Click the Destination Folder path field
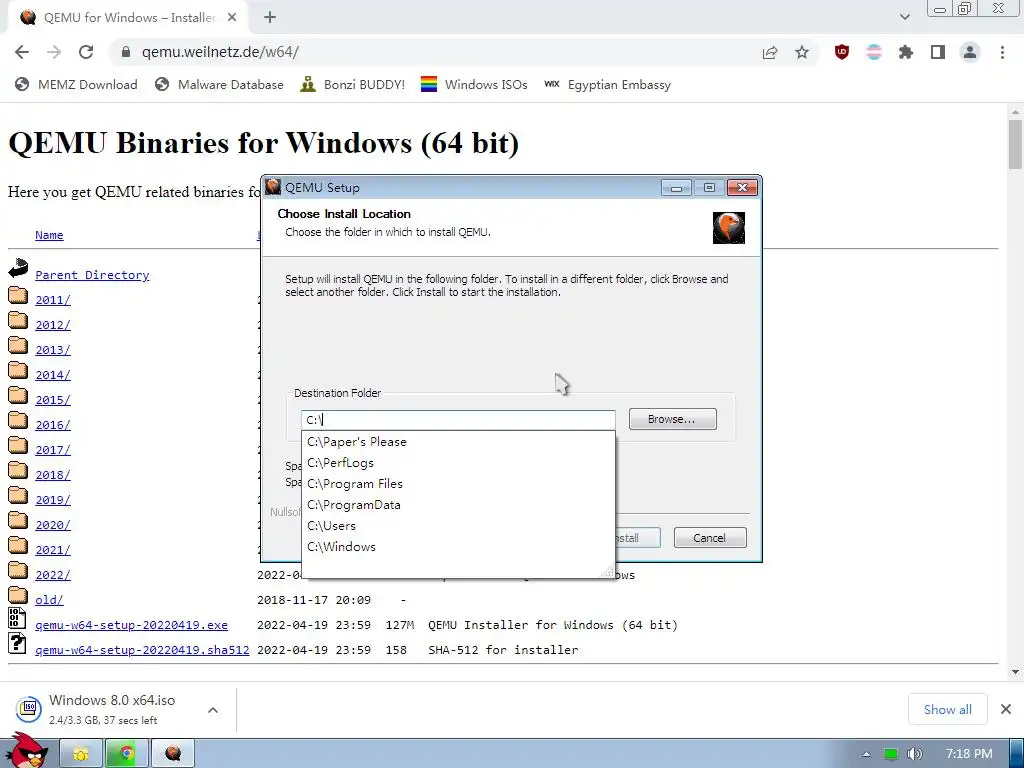The width and height of the screenshot is (1024, 768). 458,420
